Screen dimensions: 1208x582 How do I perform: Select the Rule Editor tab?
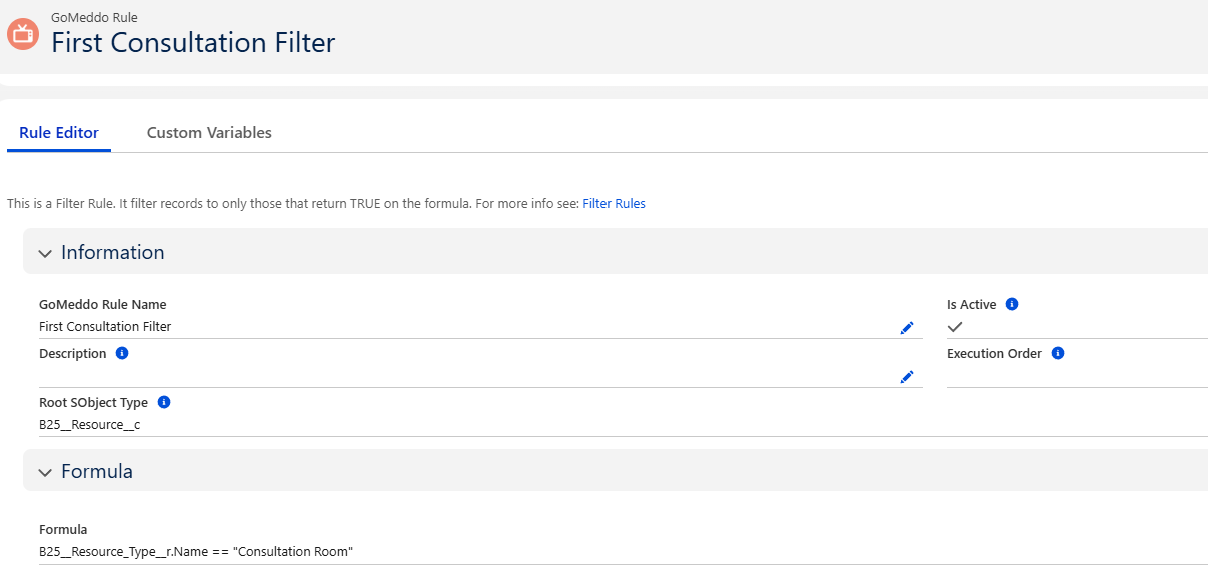tap(59, 132)
